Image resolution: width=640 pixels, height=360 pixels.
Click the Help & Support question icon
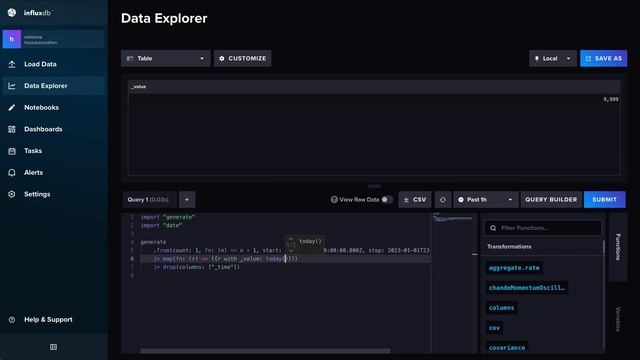point(12,320)
